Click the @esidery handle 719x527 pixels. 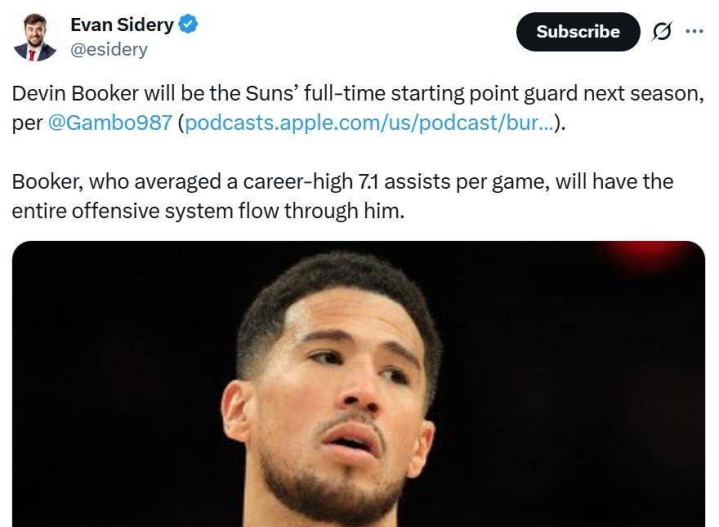pyautogui.click(x=109, y=49)
